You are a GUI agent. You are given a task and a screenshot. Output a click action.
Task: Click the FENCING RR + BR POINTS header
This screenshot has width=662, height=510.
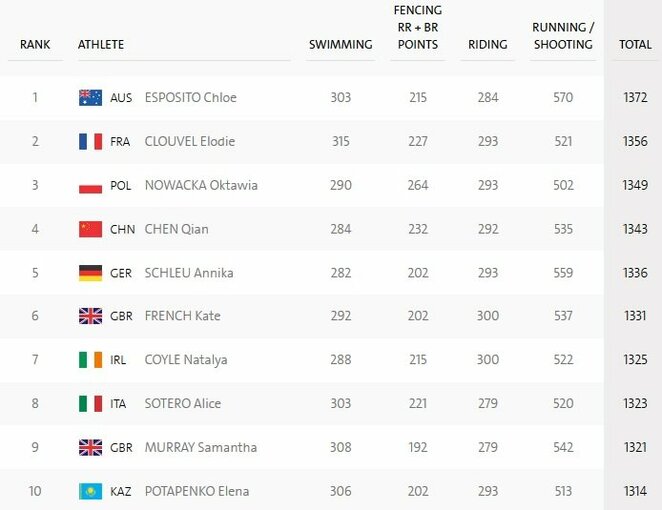418,27
